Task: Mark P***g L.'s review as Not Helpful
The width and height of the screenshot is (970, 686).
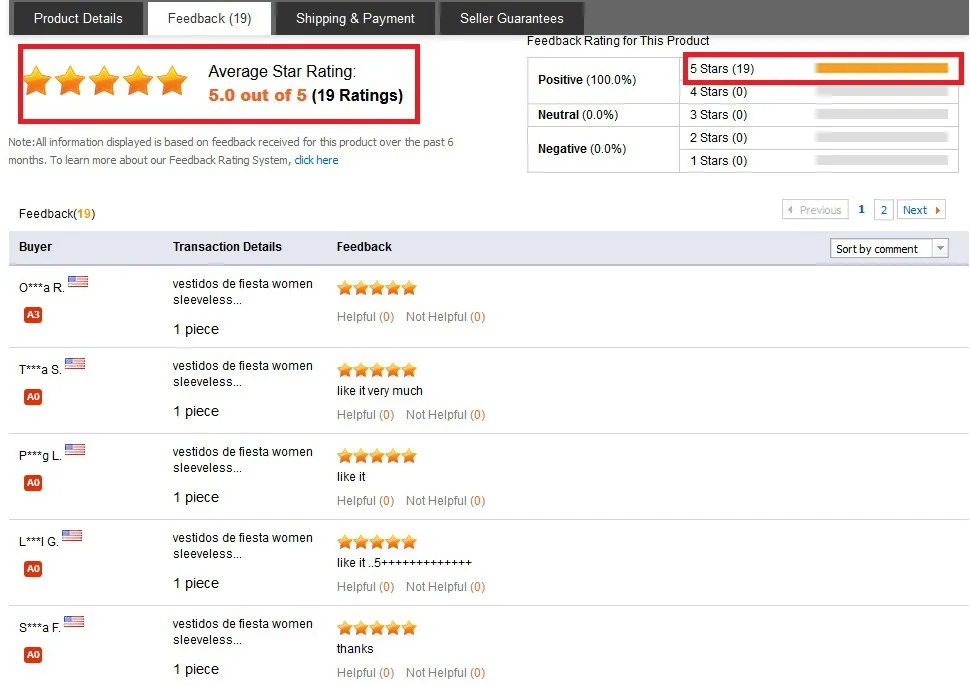Action: (445, 500)
